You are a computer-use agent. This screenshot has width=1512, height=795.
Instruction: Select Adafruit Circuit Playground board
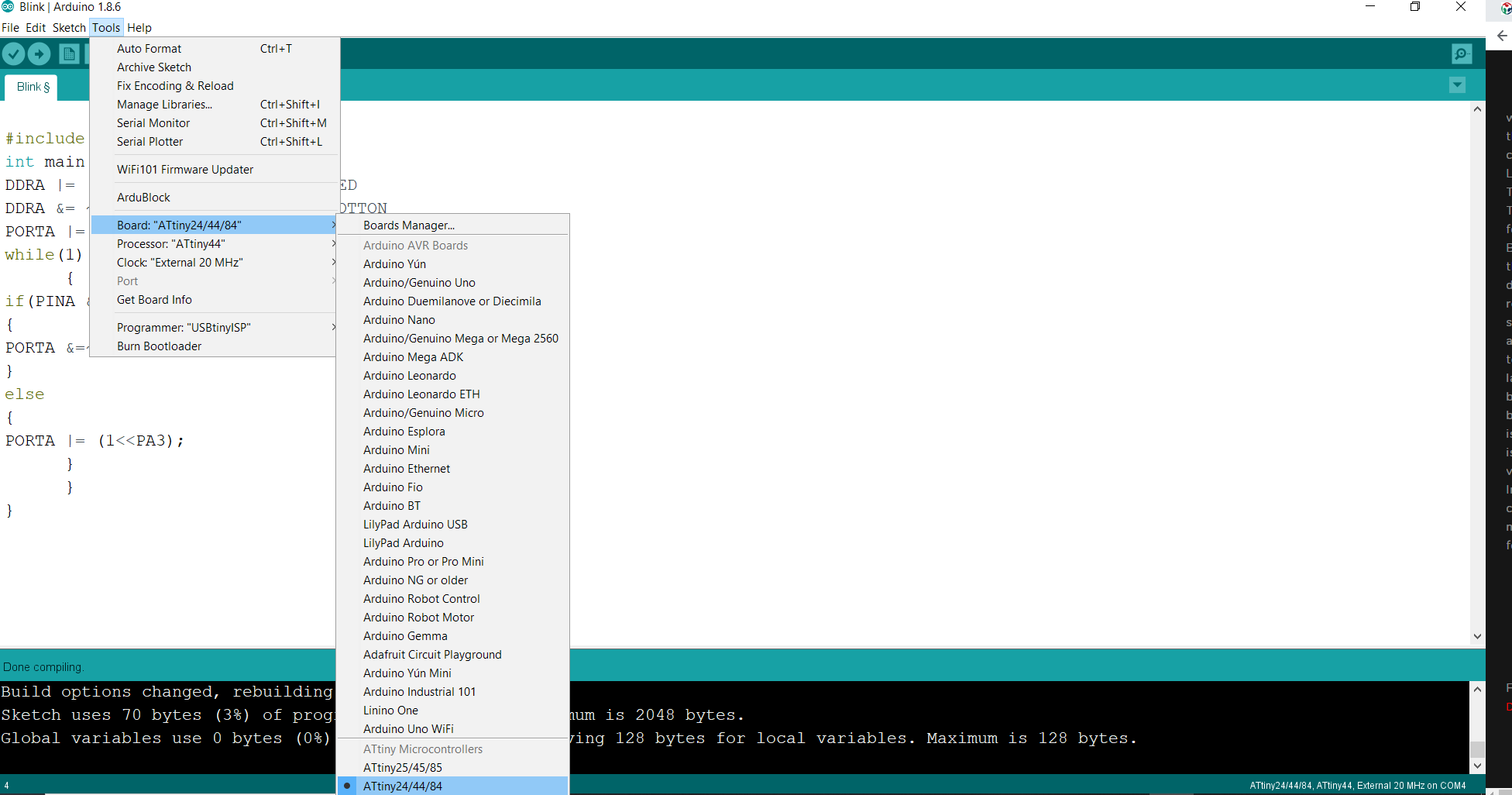(x=452, y=654)
